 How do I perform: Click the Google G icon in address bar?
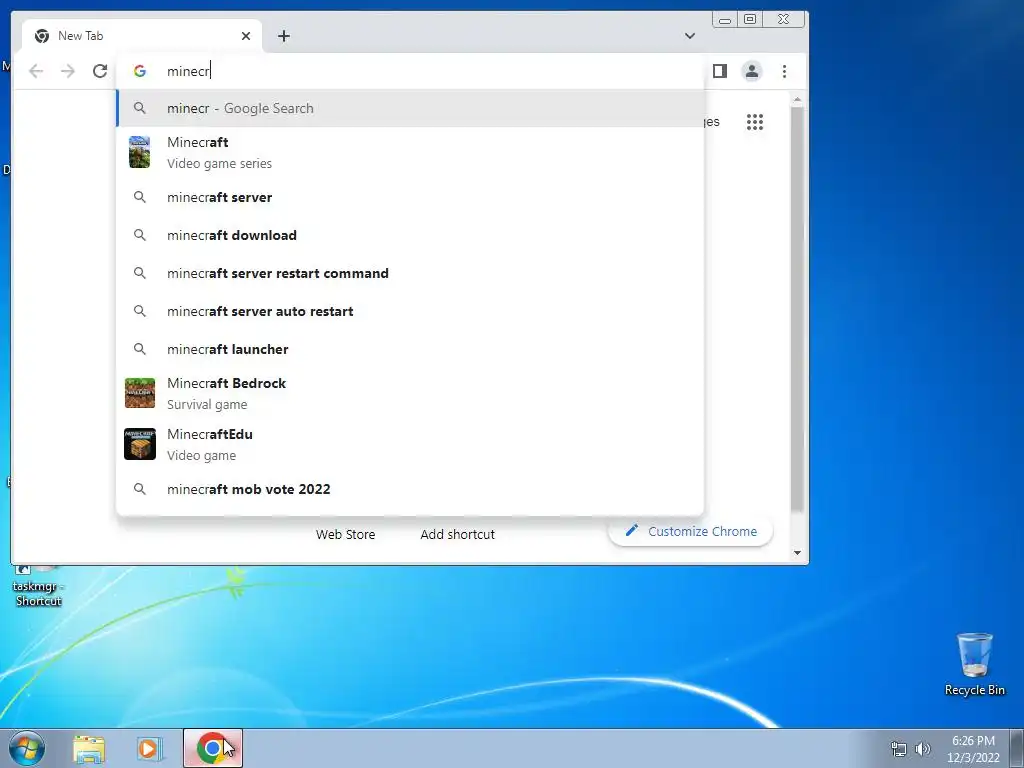tap(140, 71)
